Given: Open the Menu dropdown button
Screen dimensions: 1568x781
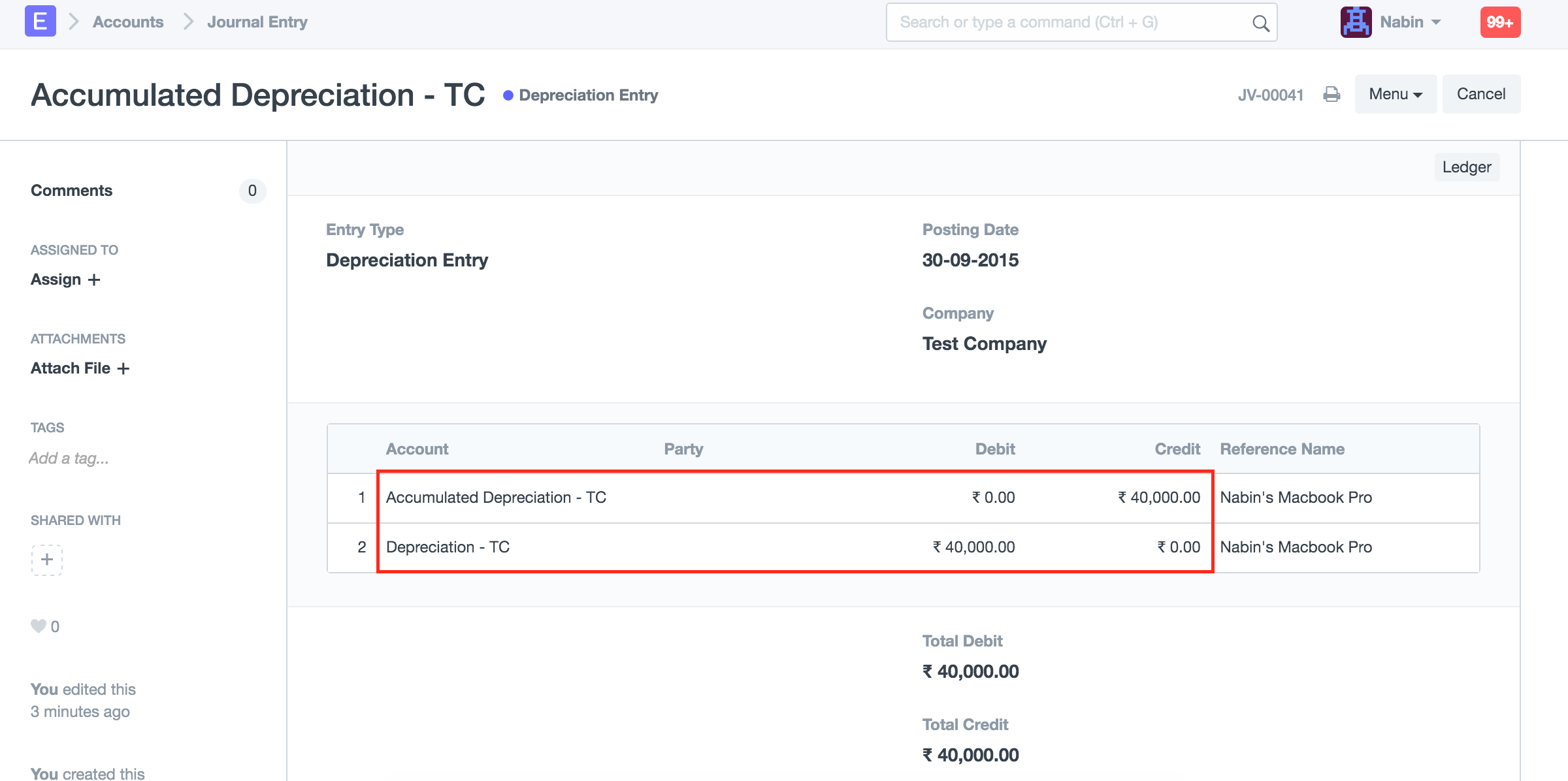Looking at the screenshot, I should 1395,94.
